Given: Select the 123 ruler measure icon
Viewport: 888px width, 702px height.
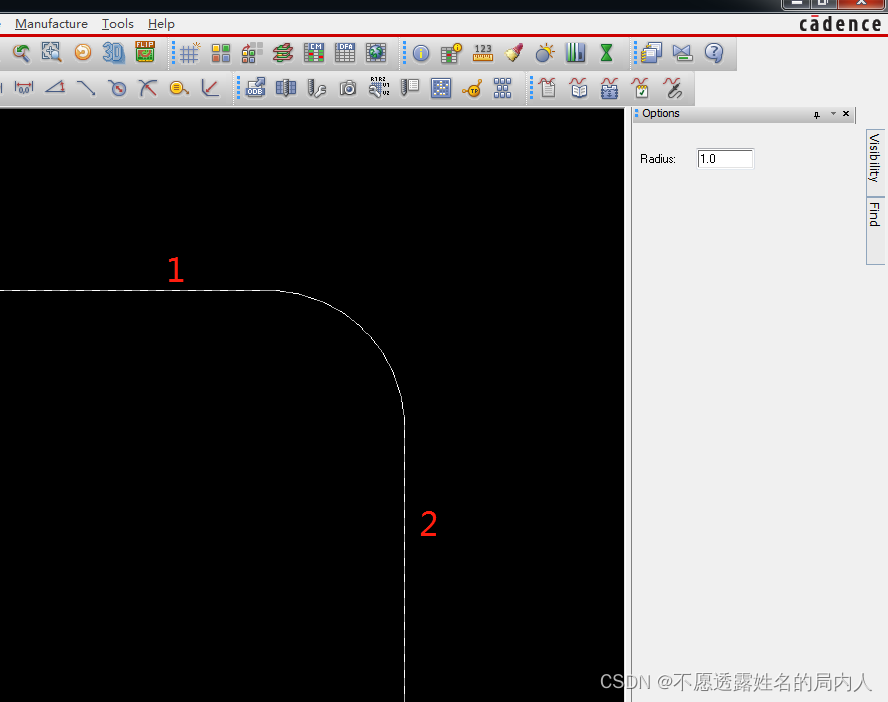Looking at the screenshot, I should tap(483, 53).
